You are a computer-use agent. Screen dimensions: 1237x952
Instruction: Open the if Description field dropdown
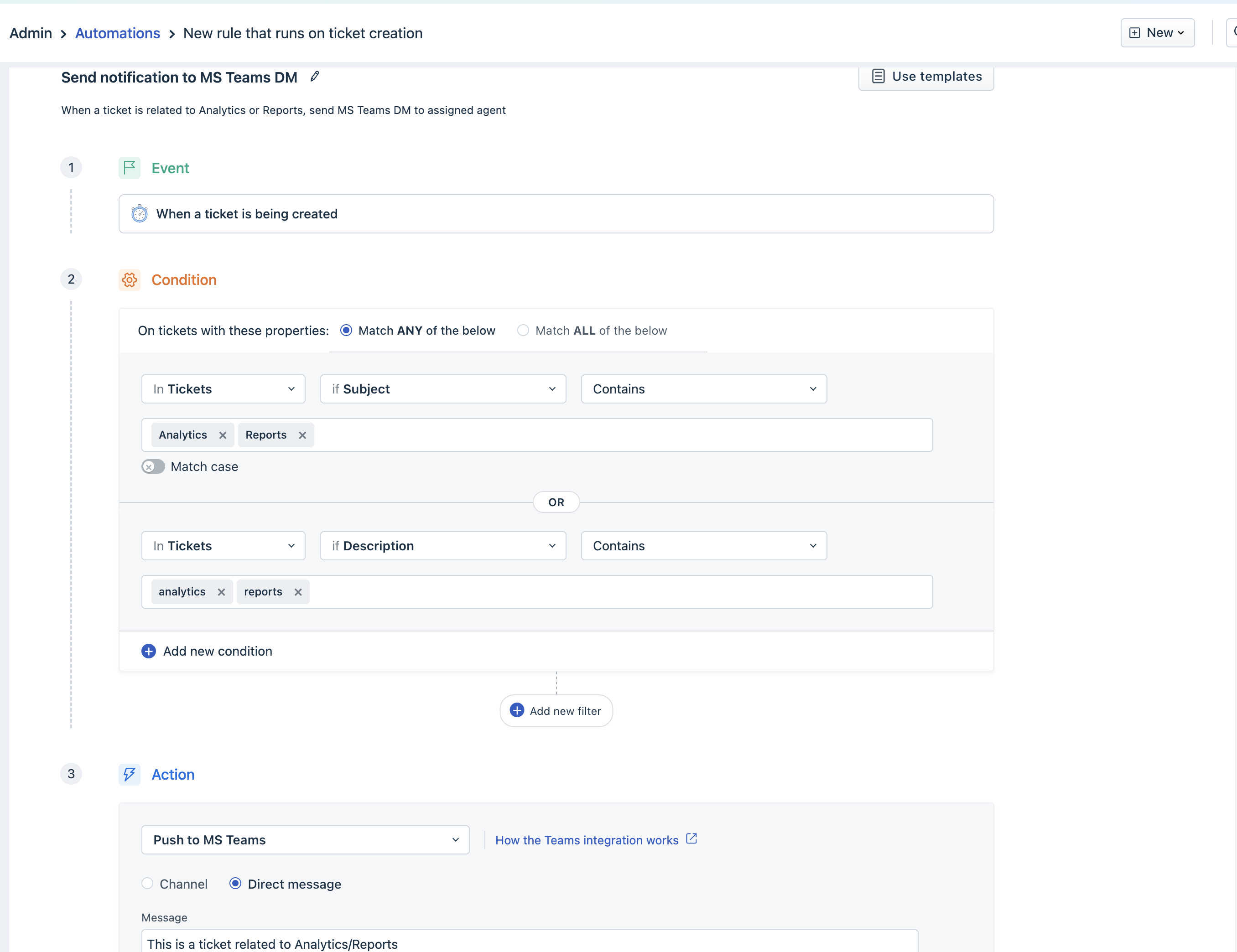click(x=443, y=546)
